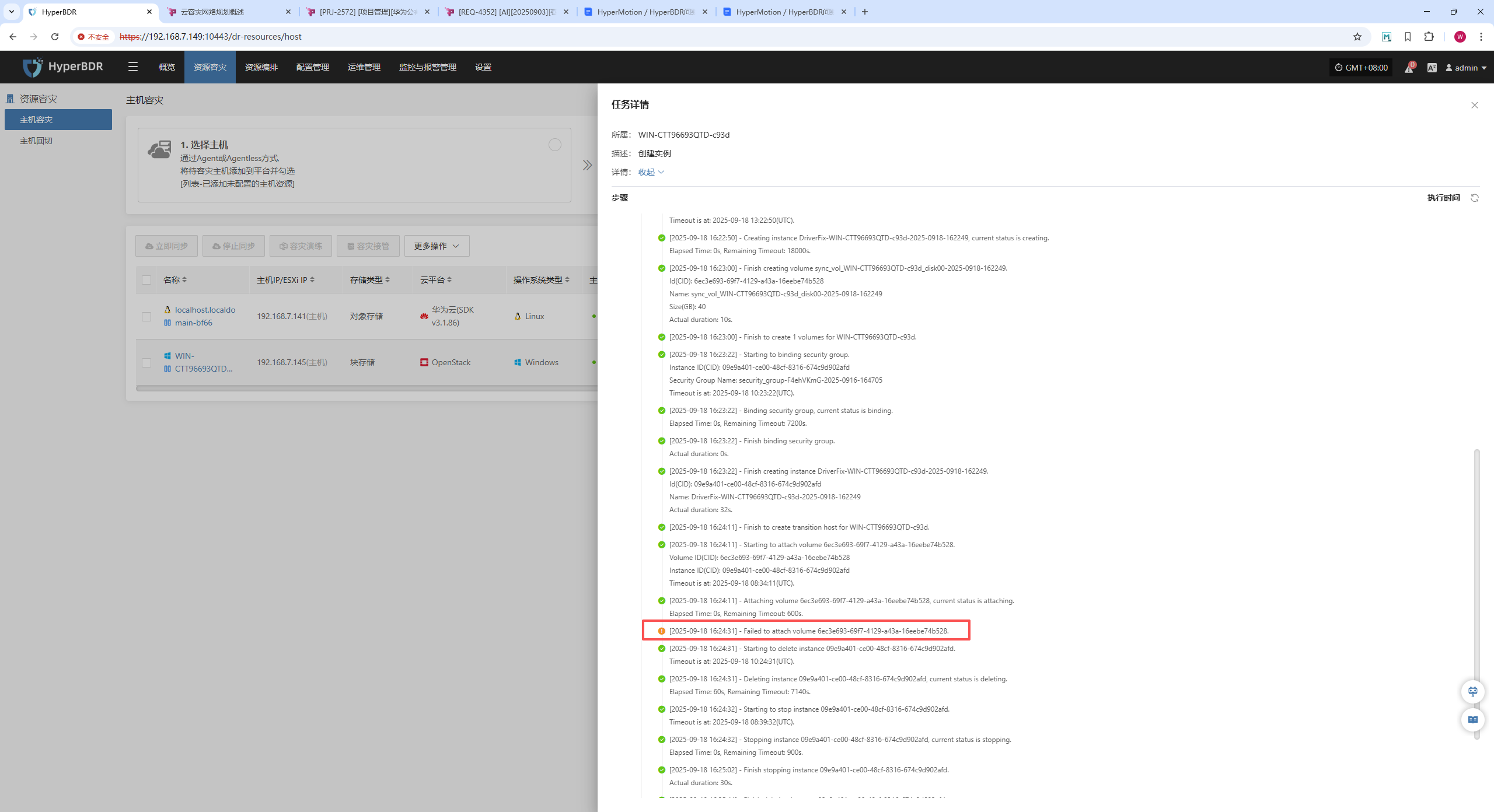Open the admin user dropdown
The height and width of the screenshot is (812, 1494).
[1466, 68]
